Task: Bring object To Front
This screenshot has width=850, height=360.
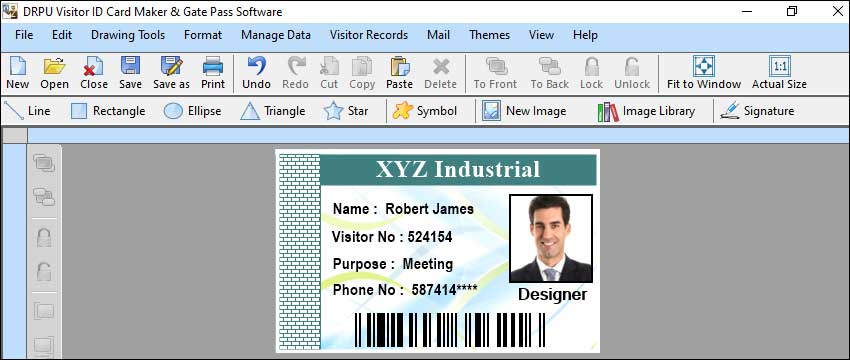Action: tap(495, 73)
